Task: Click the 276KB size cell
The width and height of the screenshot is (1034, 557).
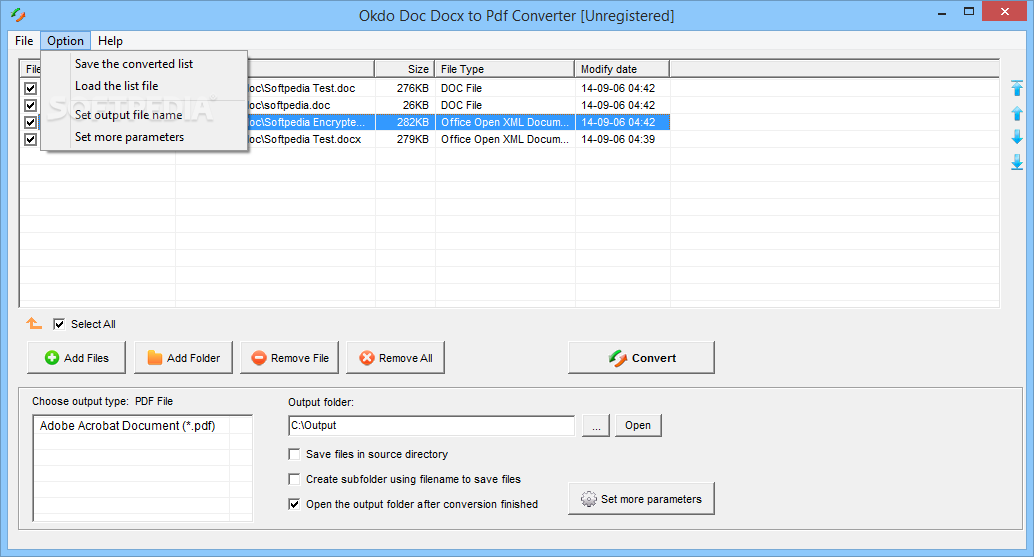Action: point(412,88)
